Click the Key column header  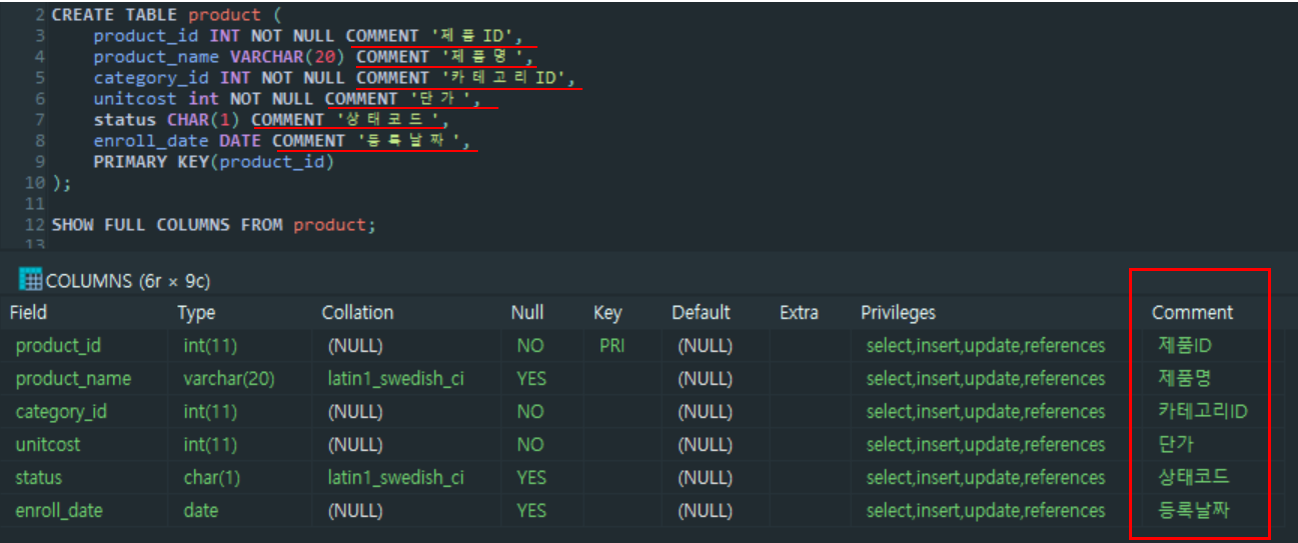click(607, 313)
